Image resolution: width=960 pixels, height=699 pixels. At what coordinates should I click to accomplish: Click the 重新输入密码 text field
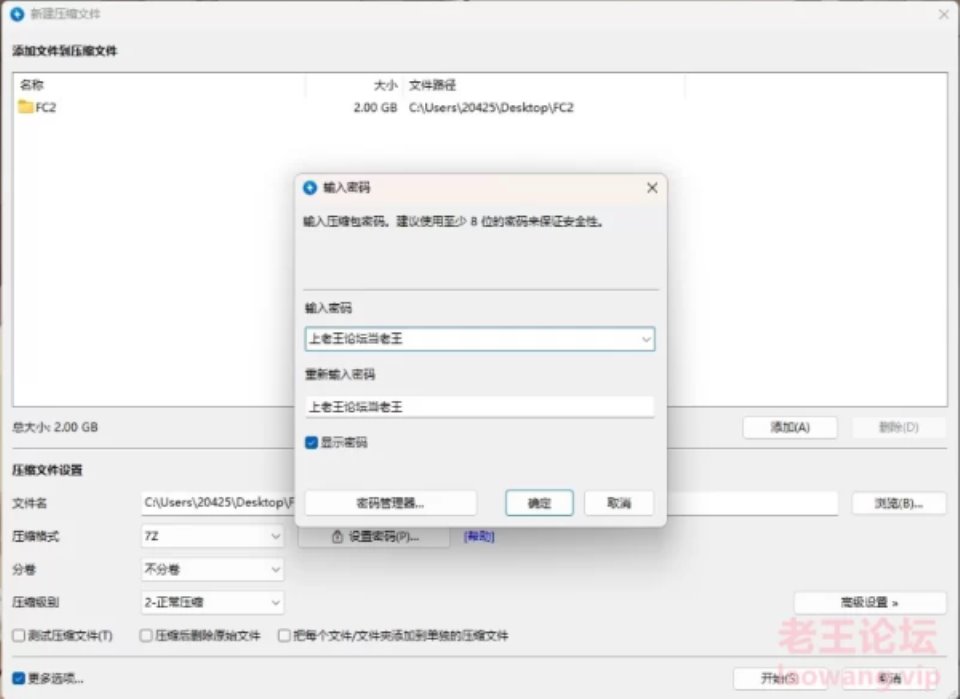point(479,407)
